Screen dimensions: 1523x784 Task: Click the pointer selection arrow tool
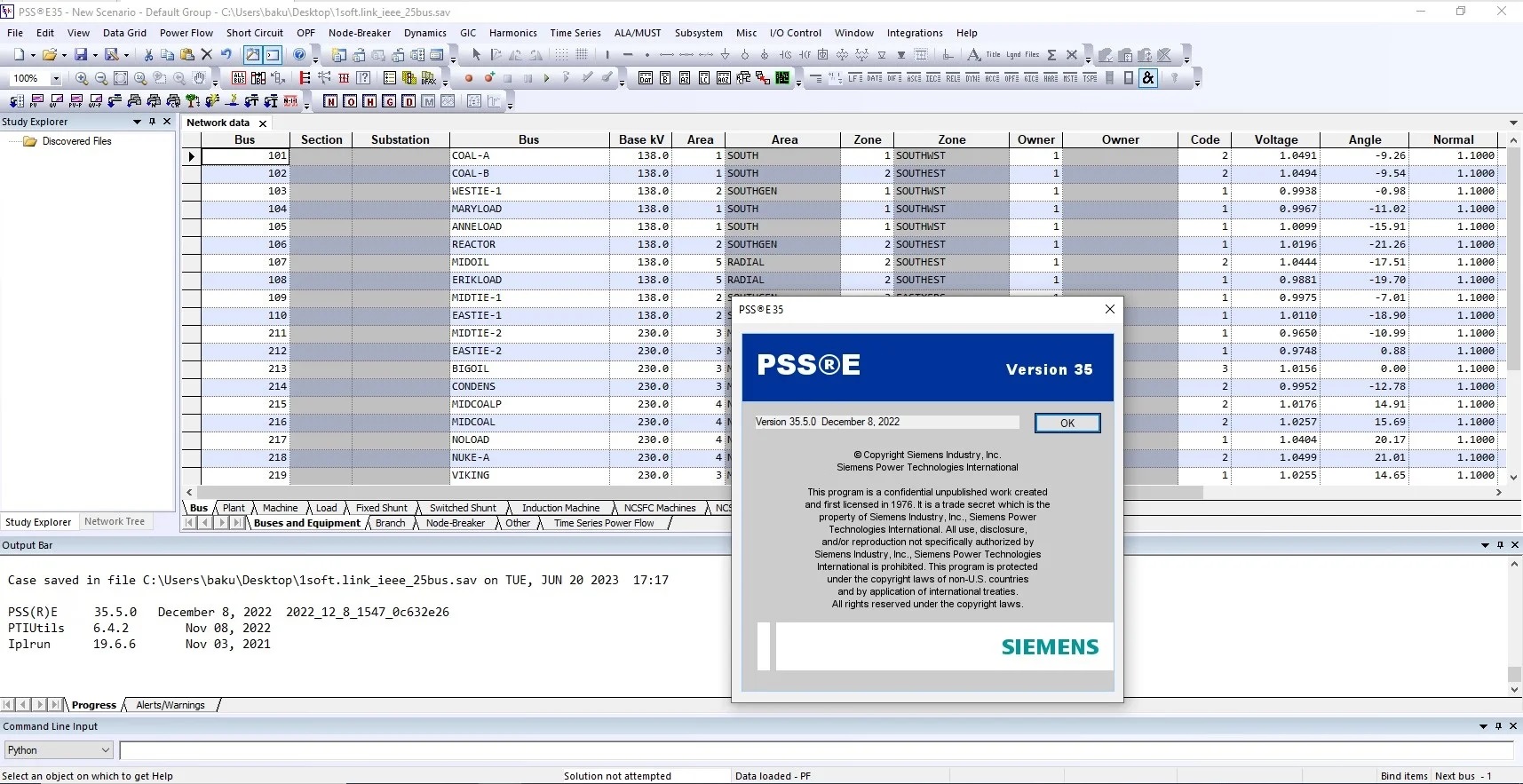click(476, 55)
